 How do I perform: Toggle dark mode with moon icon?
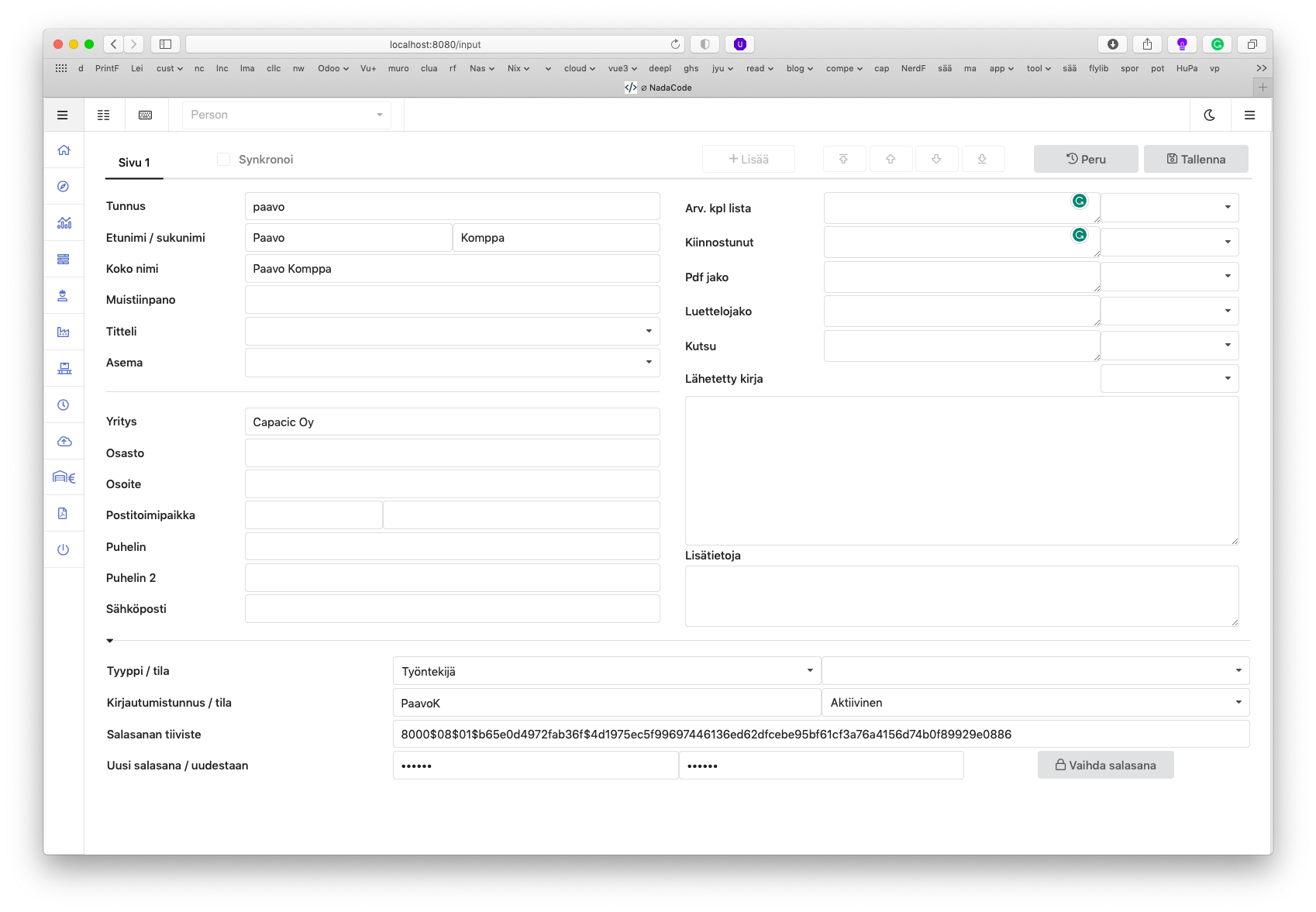(1209, 115)
